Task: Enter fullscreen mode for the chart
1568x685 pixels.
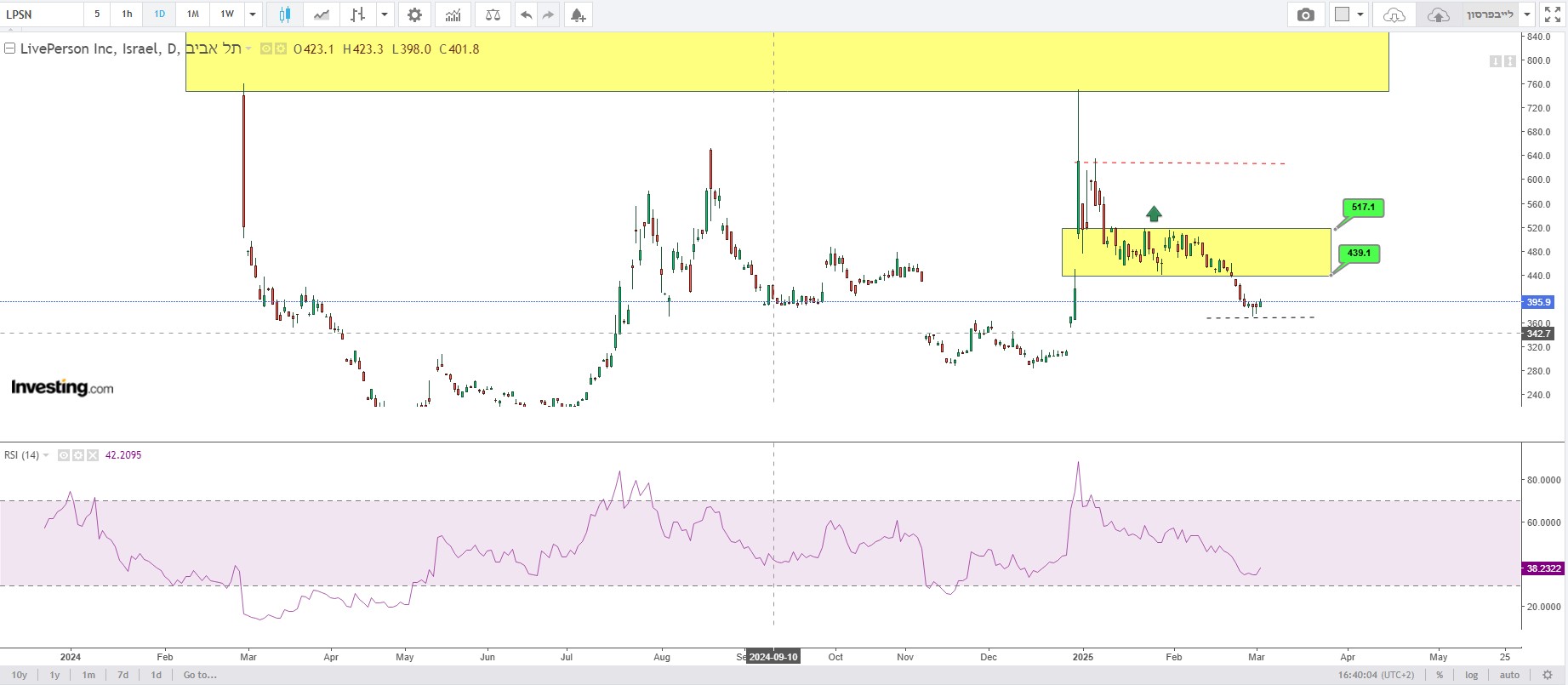Action: (x=1552, y=14)
